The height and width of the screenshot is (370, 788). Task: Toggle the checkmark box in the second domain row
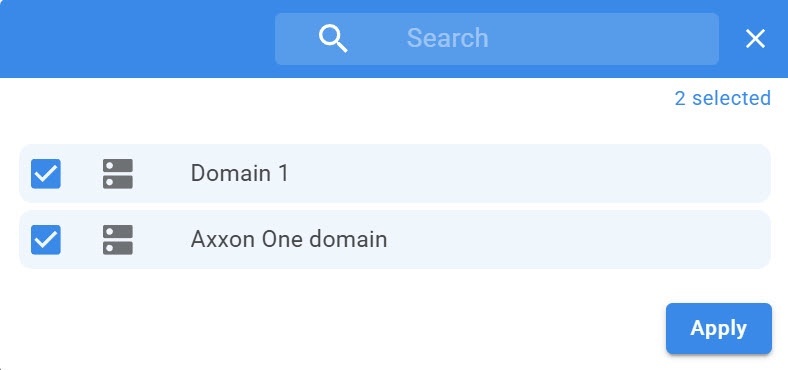tap(46, 239)
